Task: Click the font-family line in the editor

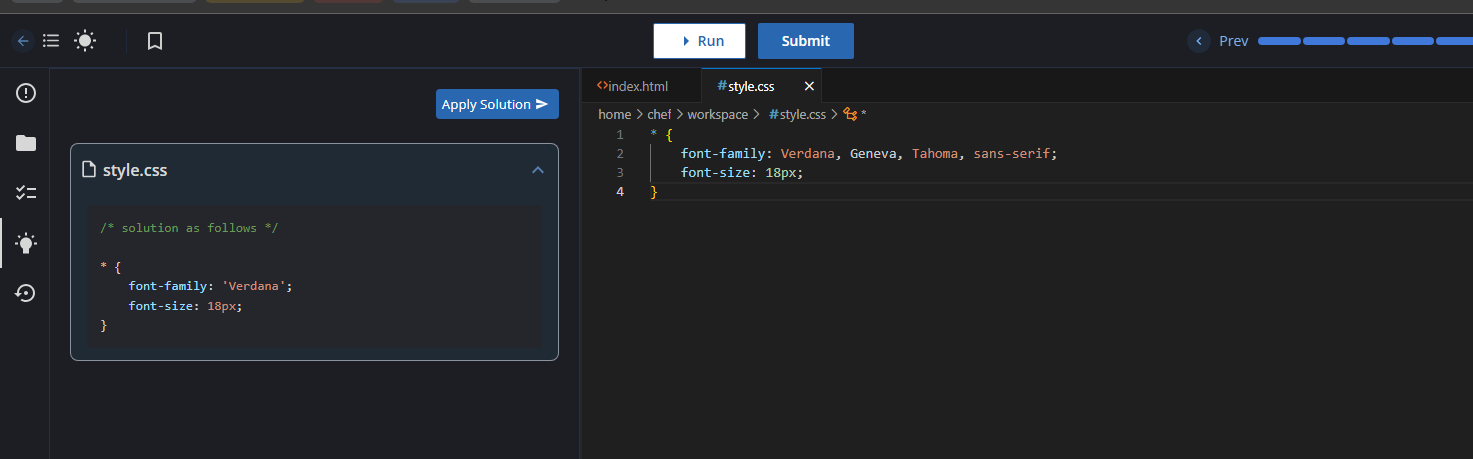Action: point(869,154)
